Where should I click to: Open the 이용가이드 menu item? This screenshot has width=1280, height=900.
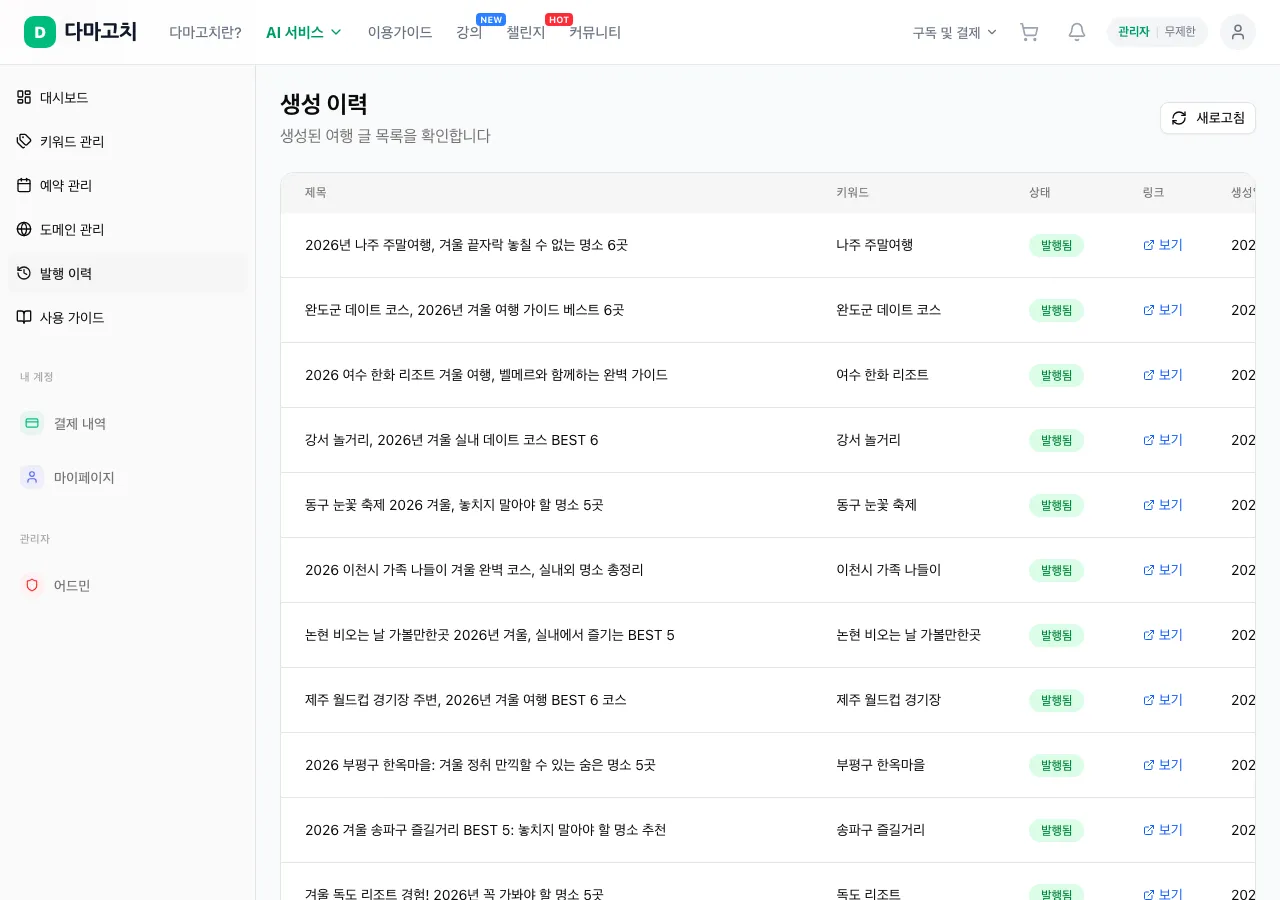(400, 32)
